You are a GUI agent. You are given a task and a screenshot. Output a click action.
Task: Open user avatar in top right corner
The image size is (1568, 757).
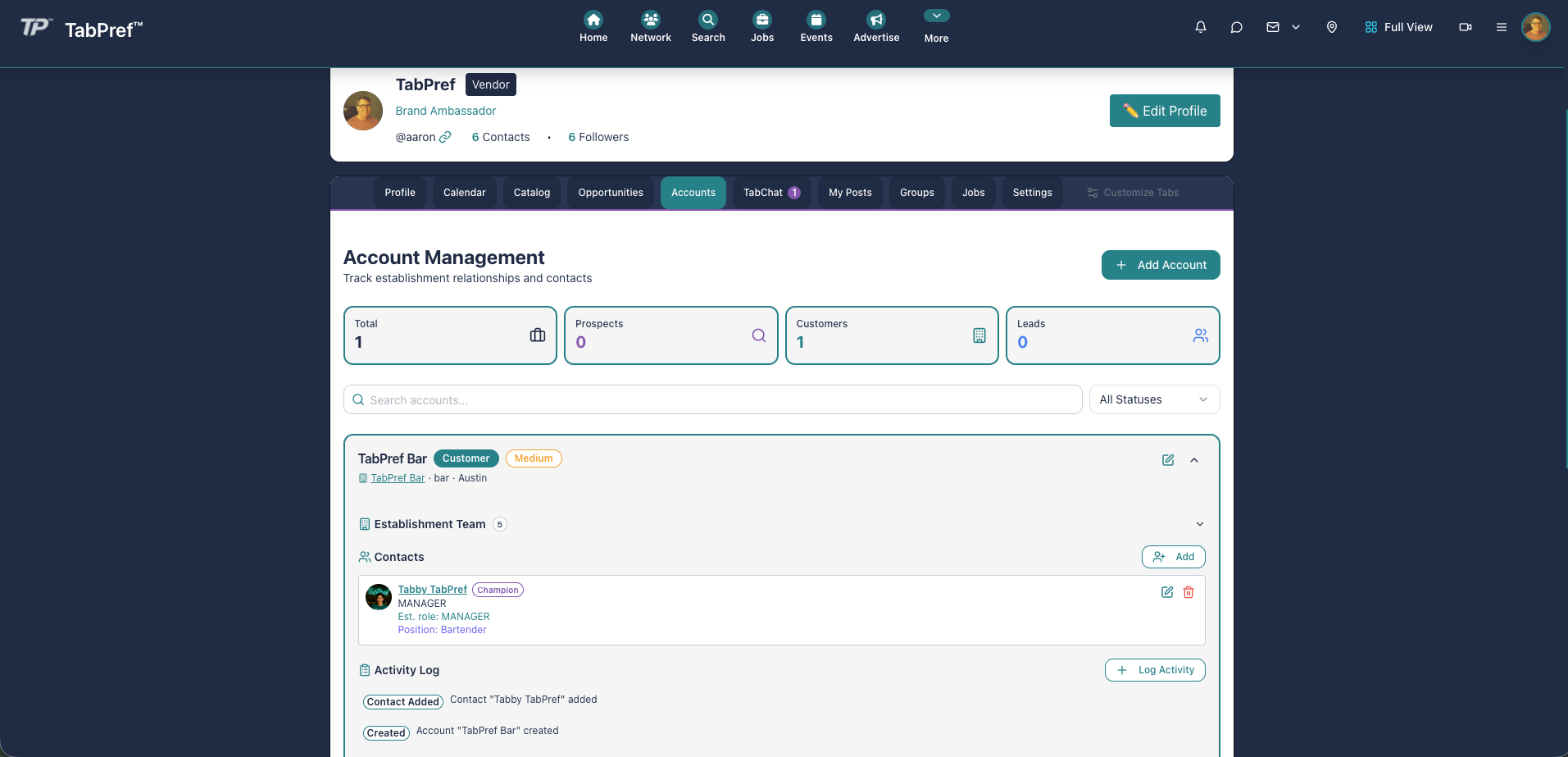[x=1536, y=27]
